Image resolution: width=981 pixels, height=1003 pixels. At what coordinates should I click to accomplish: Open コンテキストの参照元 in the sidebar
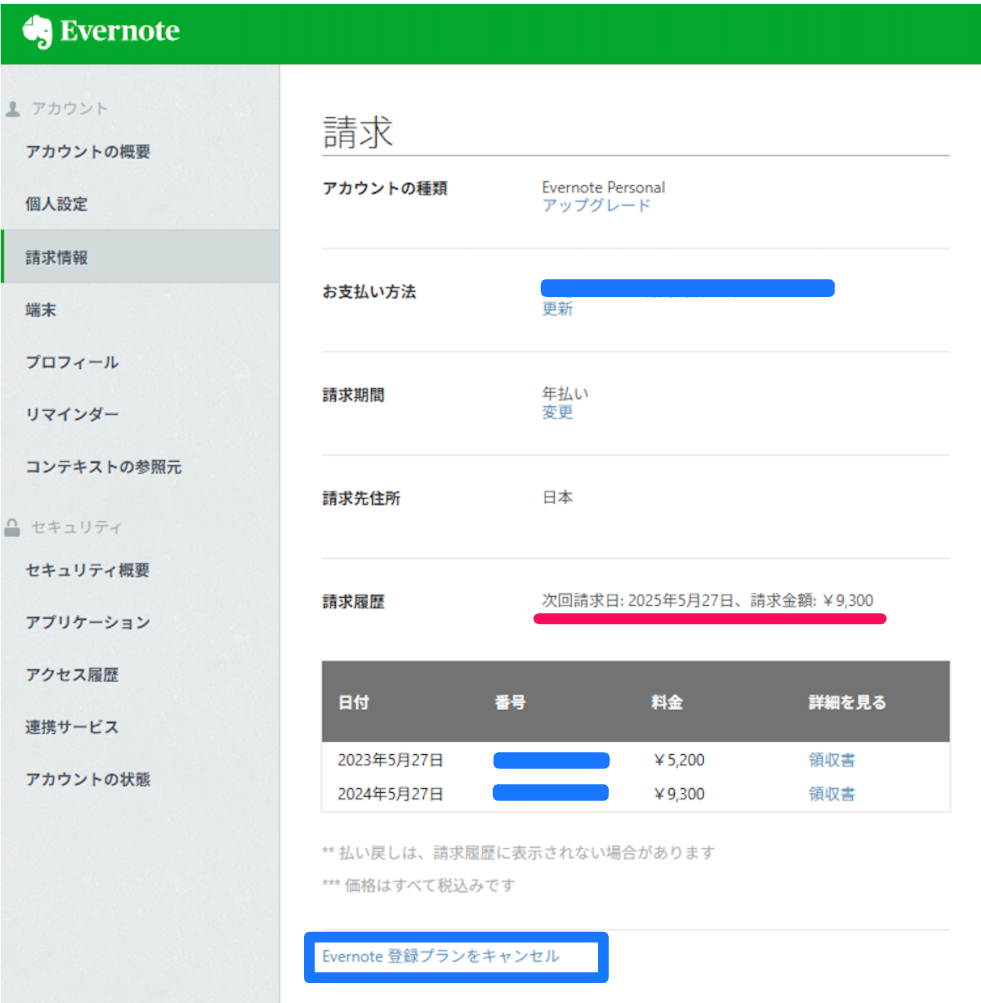(104, 467)
